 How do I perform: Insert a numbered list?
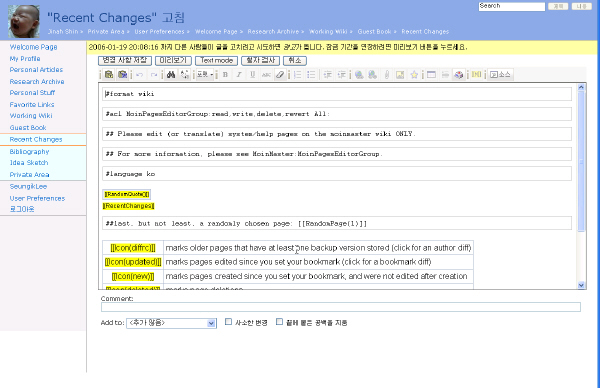click(x=297, y=75)
